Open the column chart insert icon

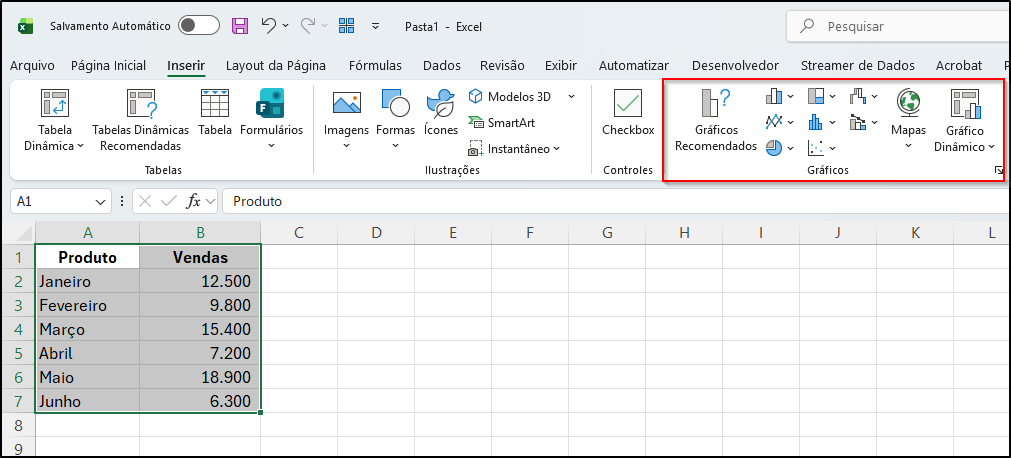(x=774, y=97)
